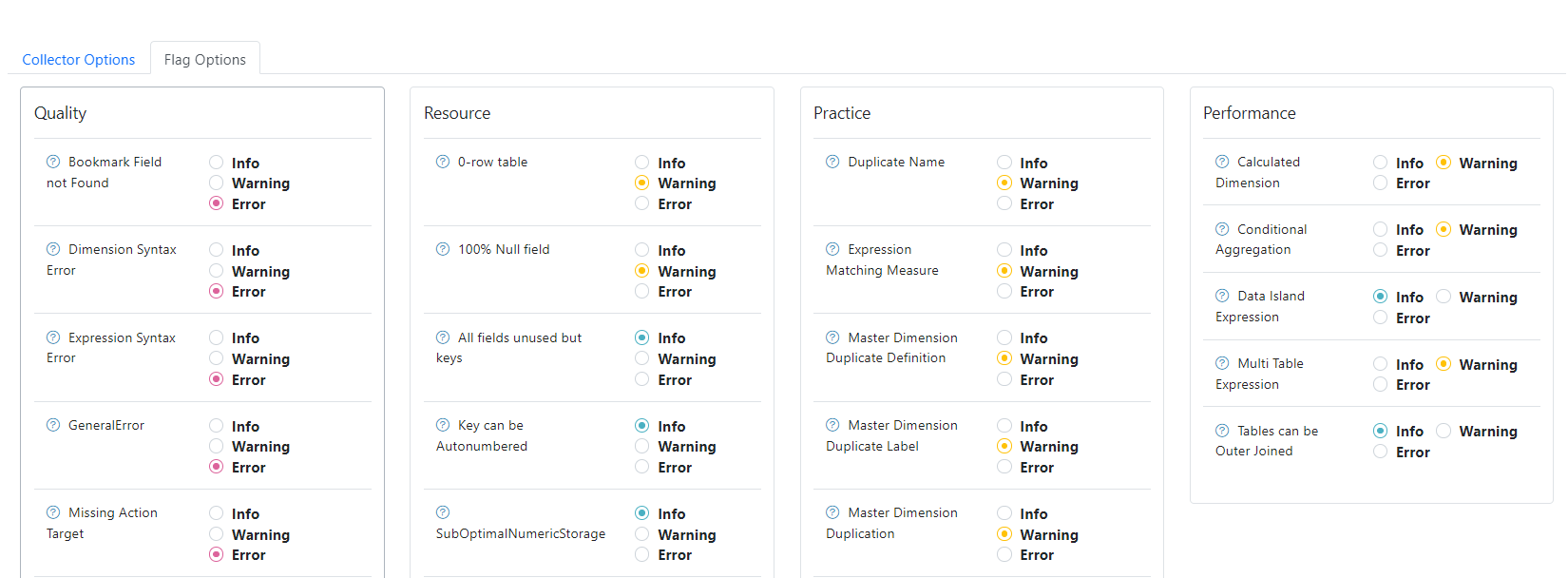Image resolution: width=1568 pixels, height=578 pixels.
Task: Set Conditional Aggregation to Error
Action: [1381, 250]
